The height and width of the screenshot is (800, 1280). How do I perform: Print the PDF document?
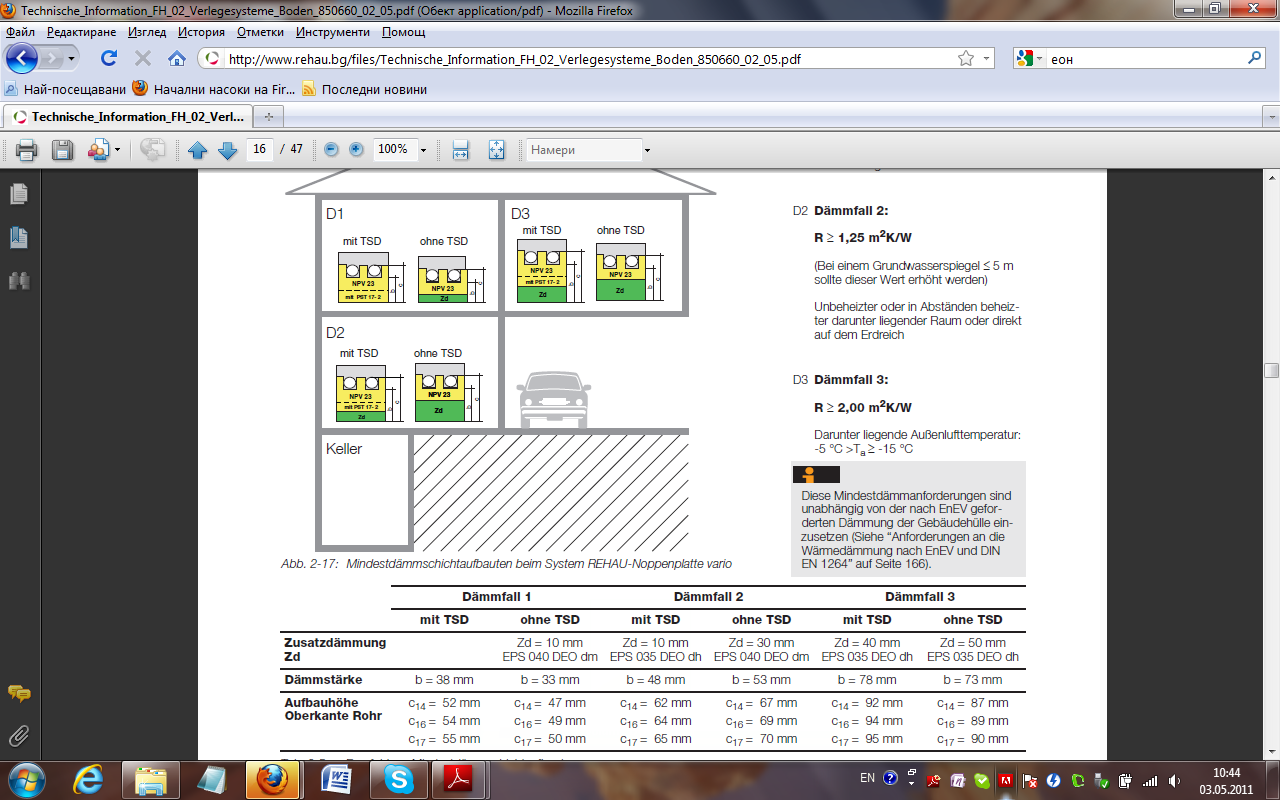[26, 150]
